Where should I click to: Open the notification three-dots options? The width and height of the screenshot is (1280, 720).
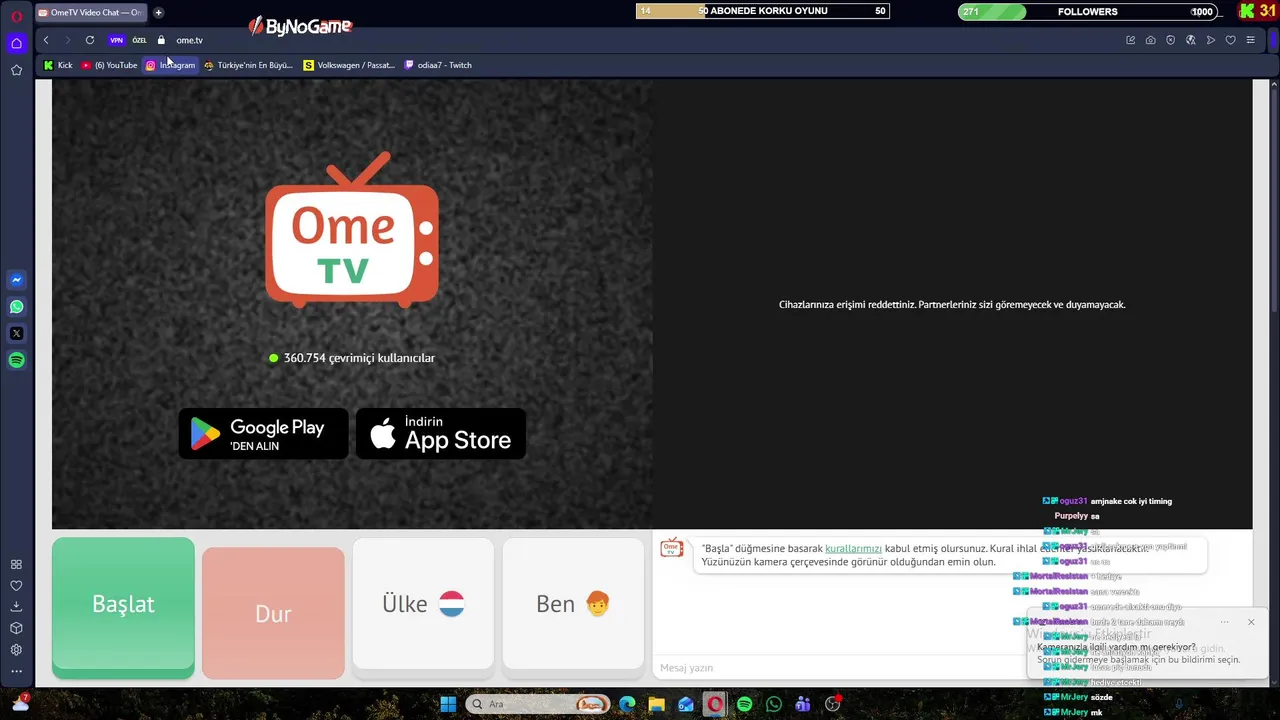click(x=1224, y=622)
